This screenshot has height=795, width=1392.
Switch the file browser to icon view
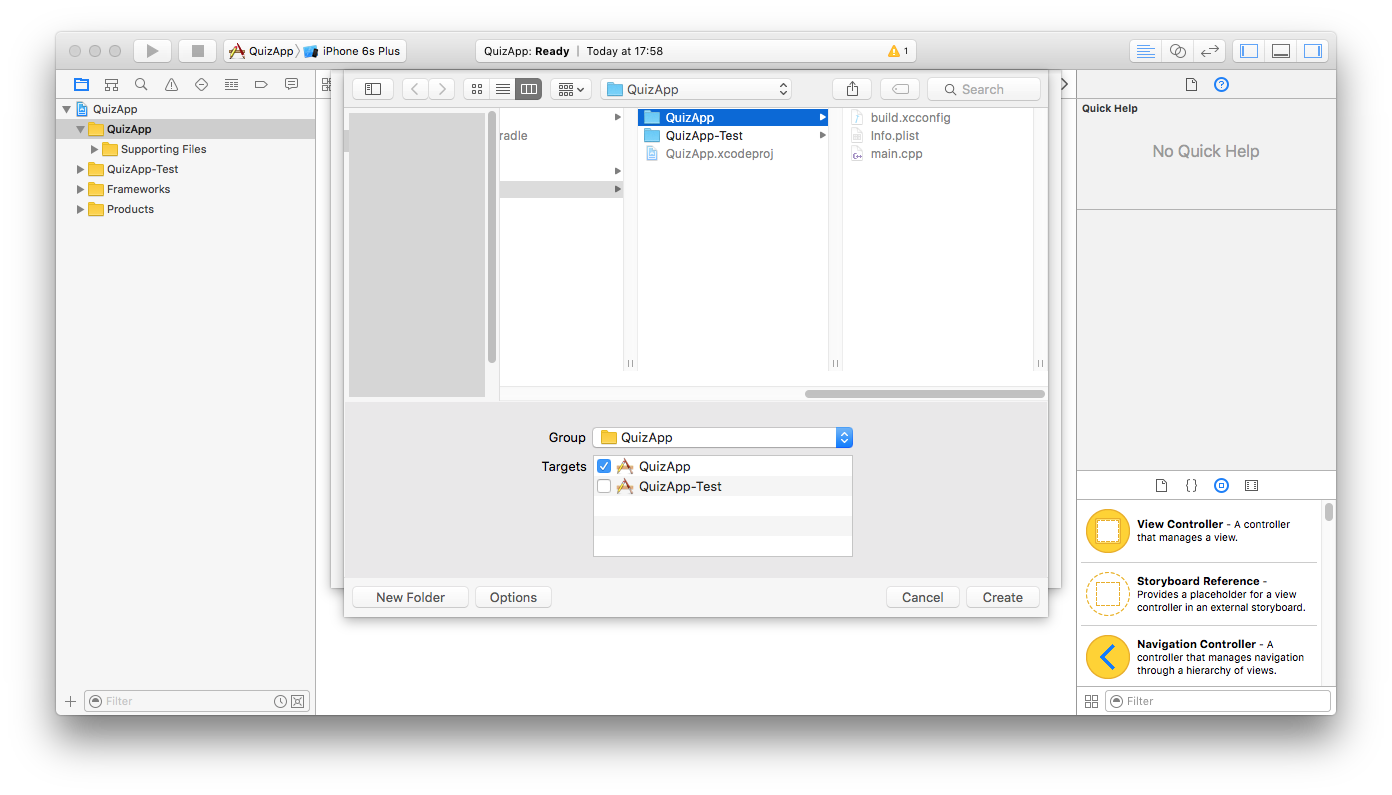(x=477, y=89)
